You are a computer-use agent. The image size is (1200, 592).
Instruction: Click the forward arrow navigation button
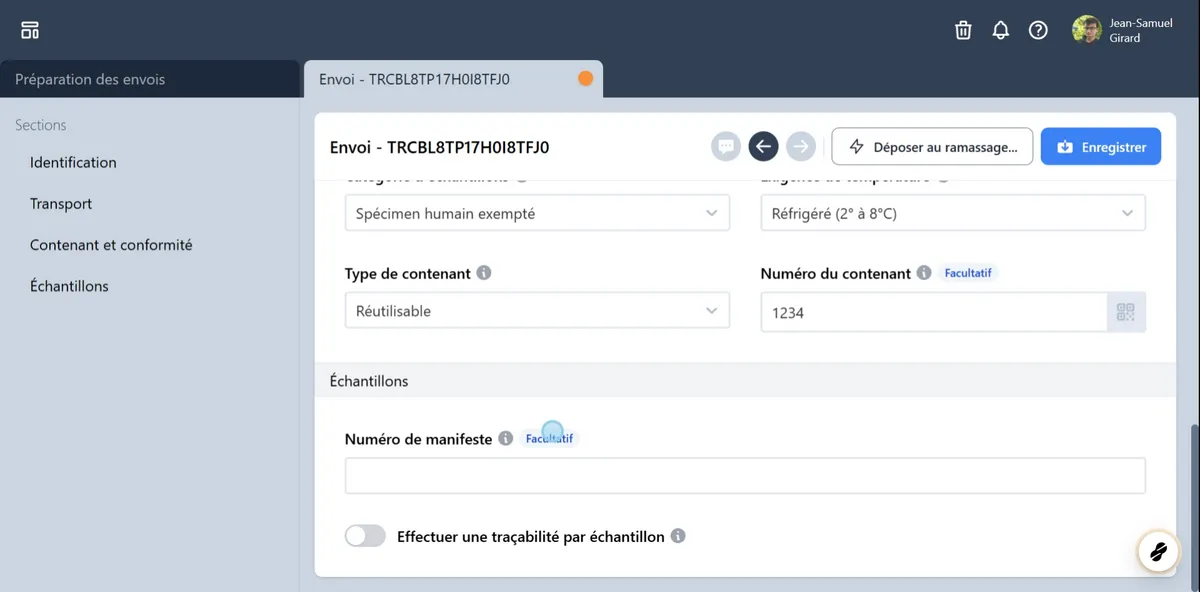point(801,147)
